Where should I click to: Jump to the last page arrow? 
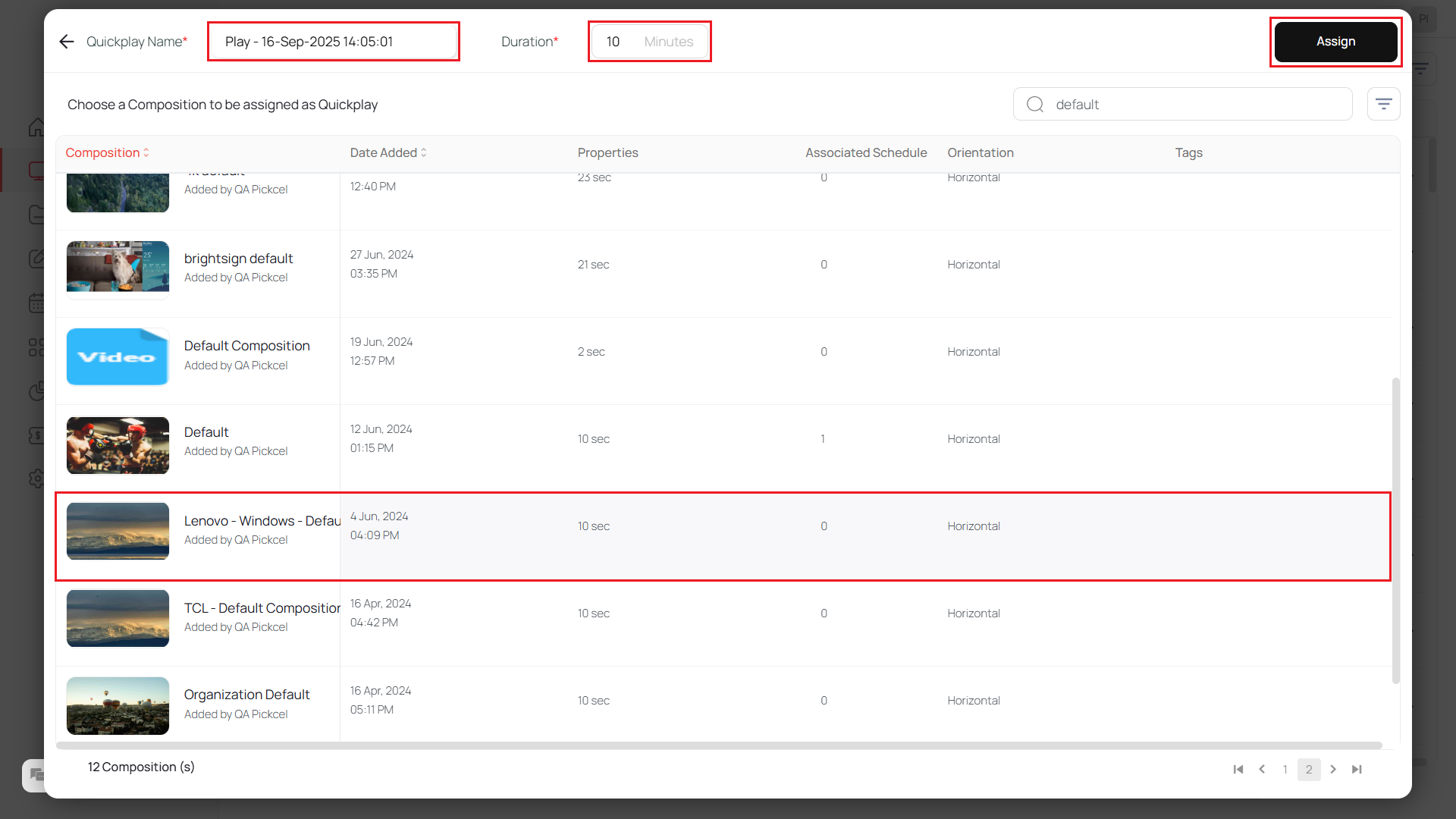[x=1357, y=769]
